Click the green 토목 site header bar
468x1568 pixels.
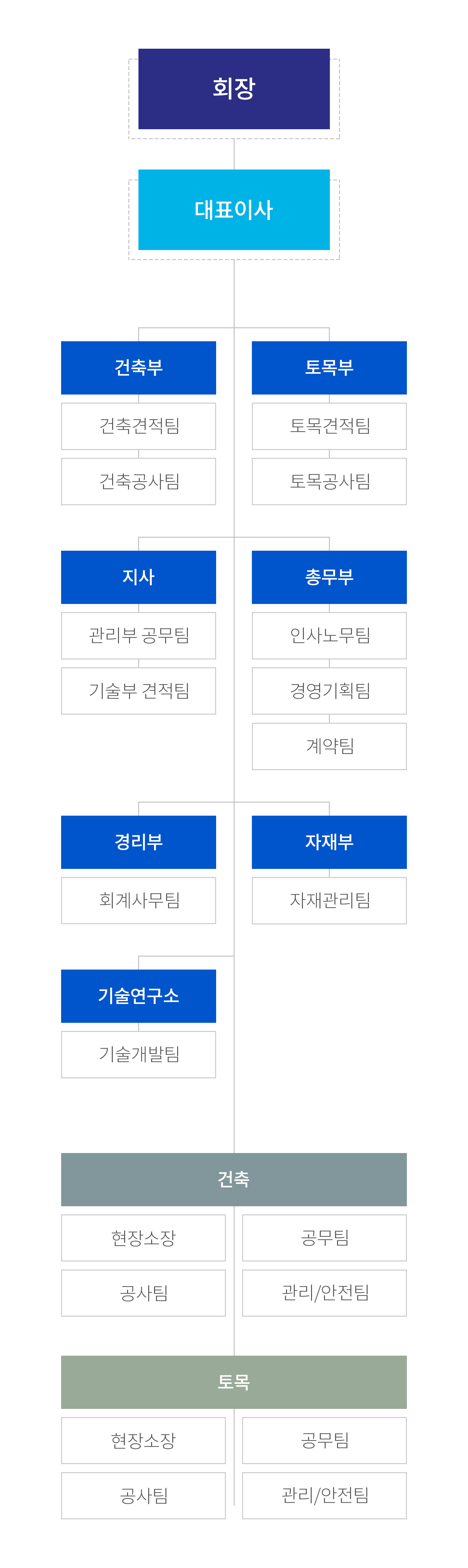pyautogui.click(x=234, y=1382)
